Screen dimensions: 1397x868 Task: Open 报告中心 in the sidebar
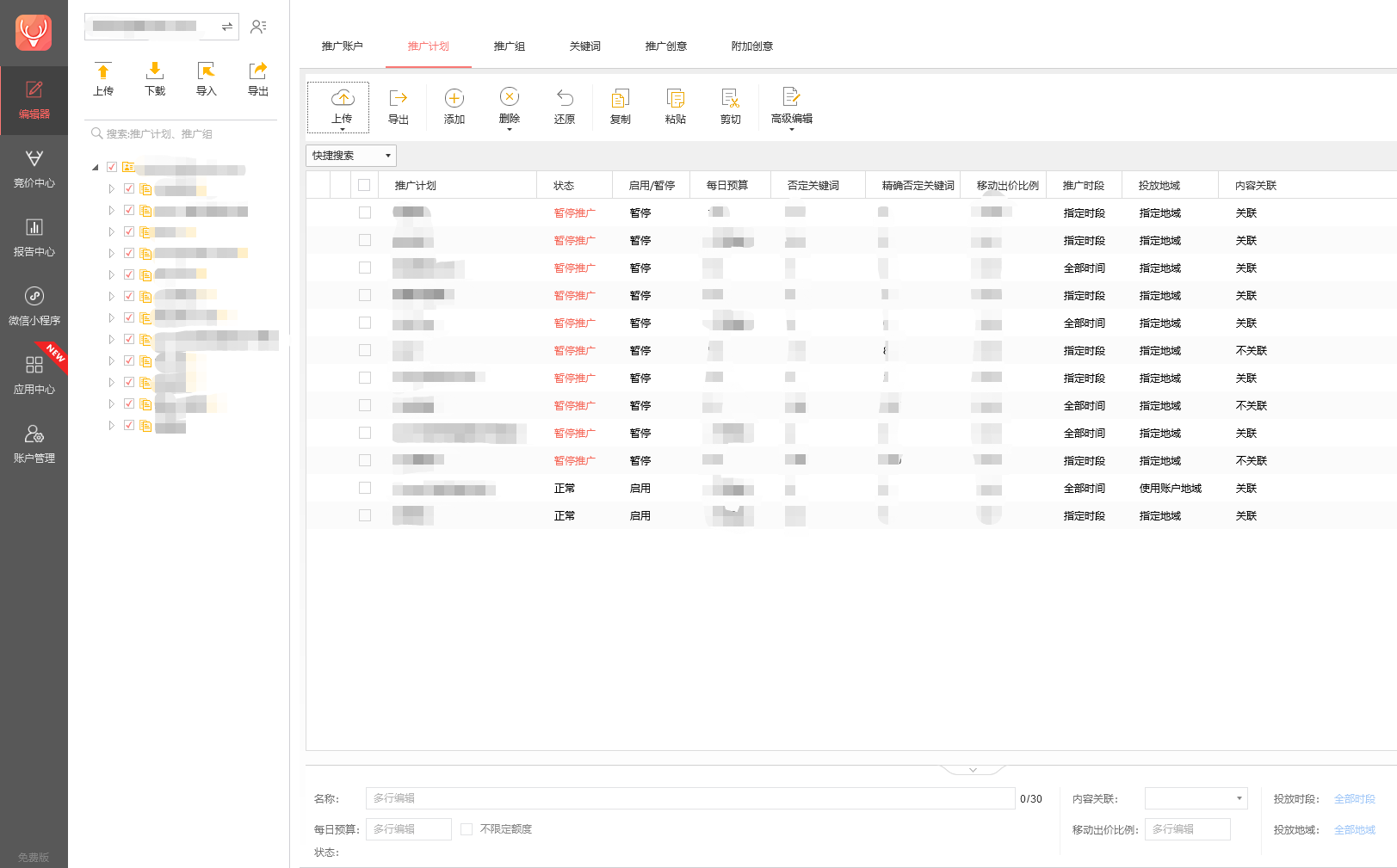tap(34, 238)
